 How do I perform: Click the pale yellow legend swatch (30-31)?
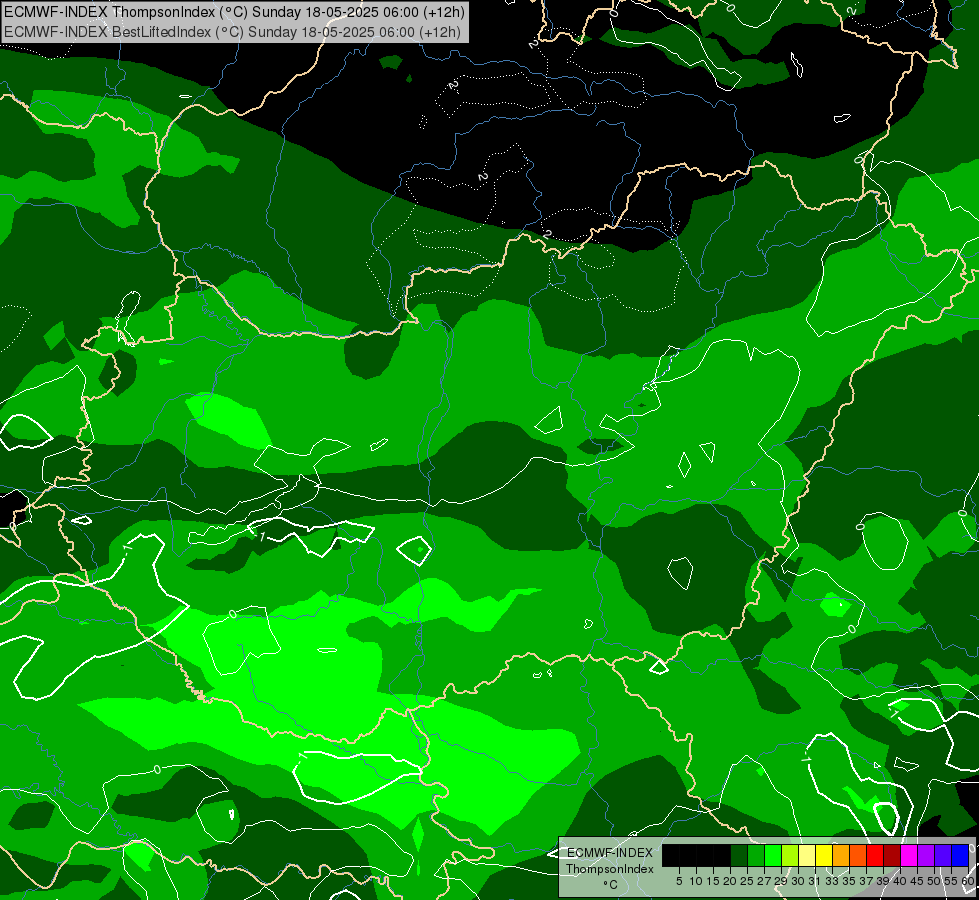tap(807, 856)
